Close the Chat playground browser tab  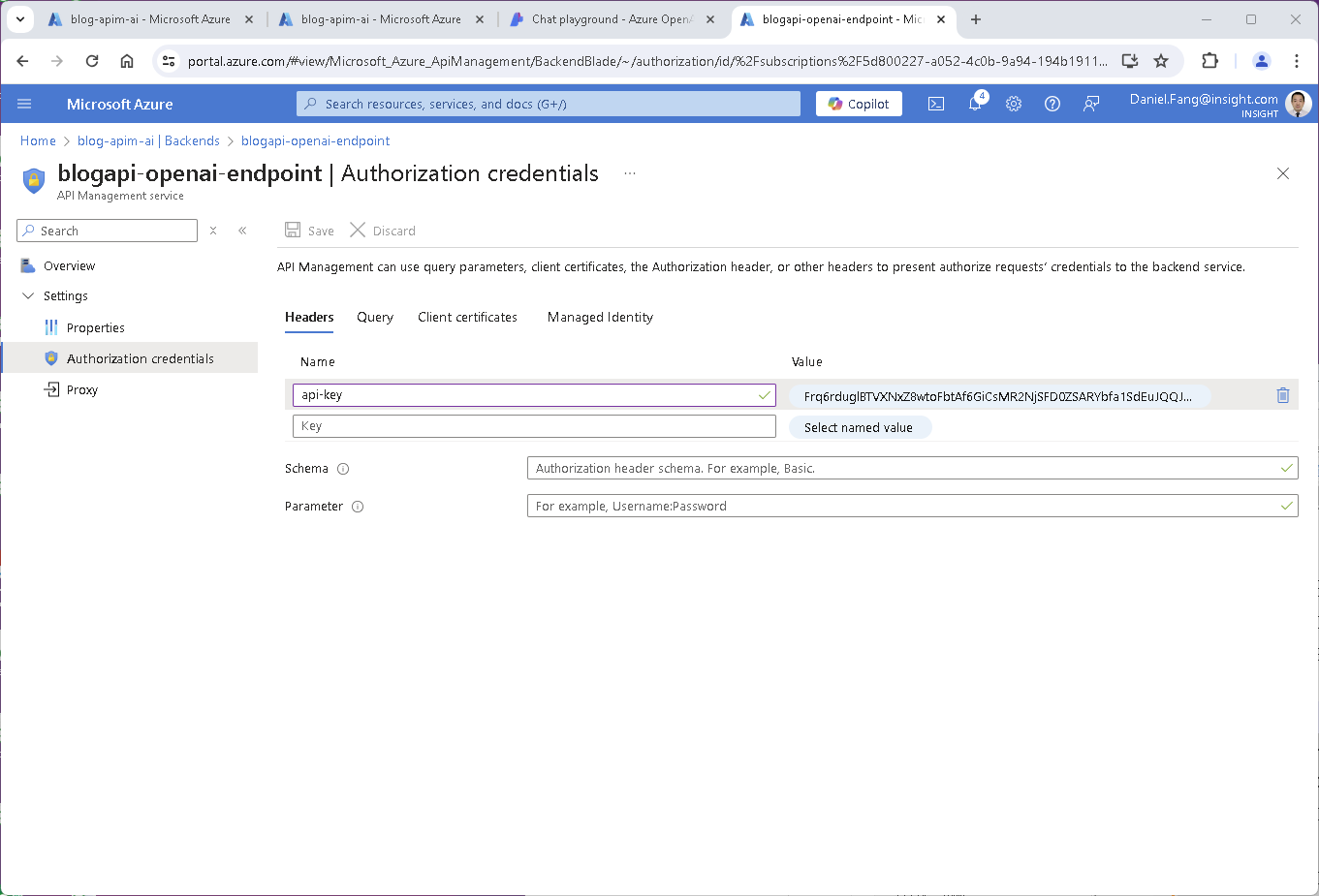(x=710, y=19)
